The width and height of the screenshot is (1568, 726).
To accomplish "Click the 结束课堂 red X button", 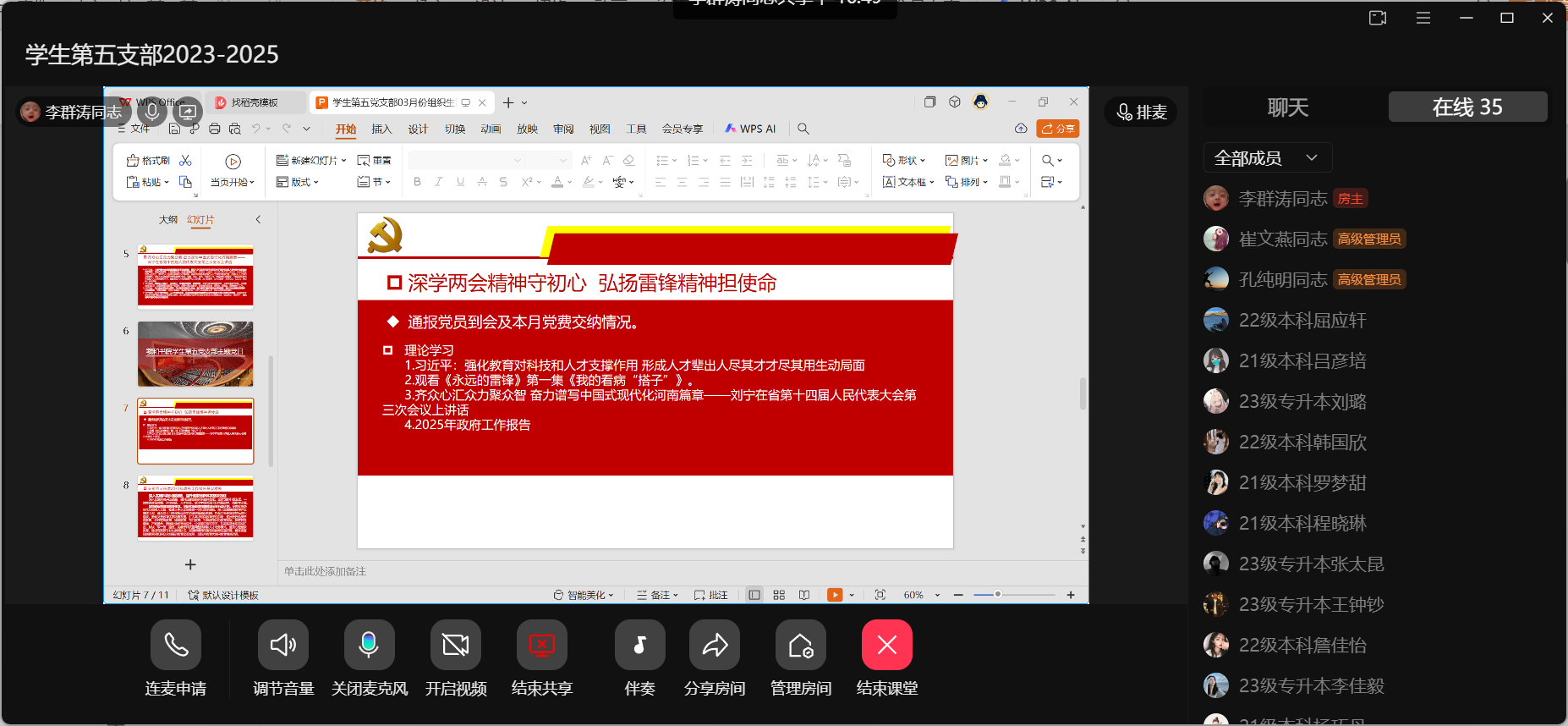I will coord(886,646).
